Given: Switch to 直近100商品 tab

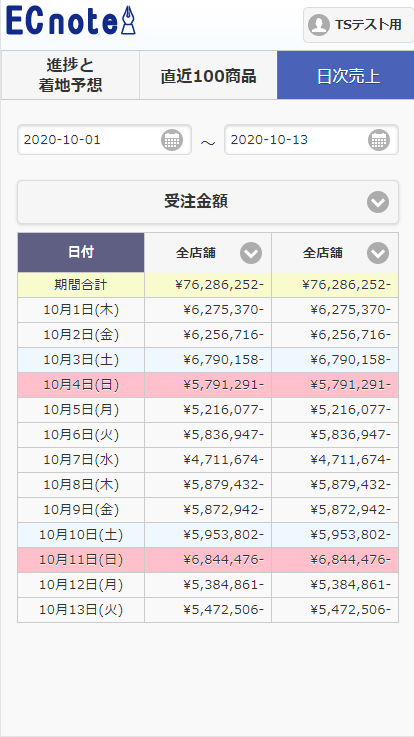Looking at the screenshot, I should [208, 75].
